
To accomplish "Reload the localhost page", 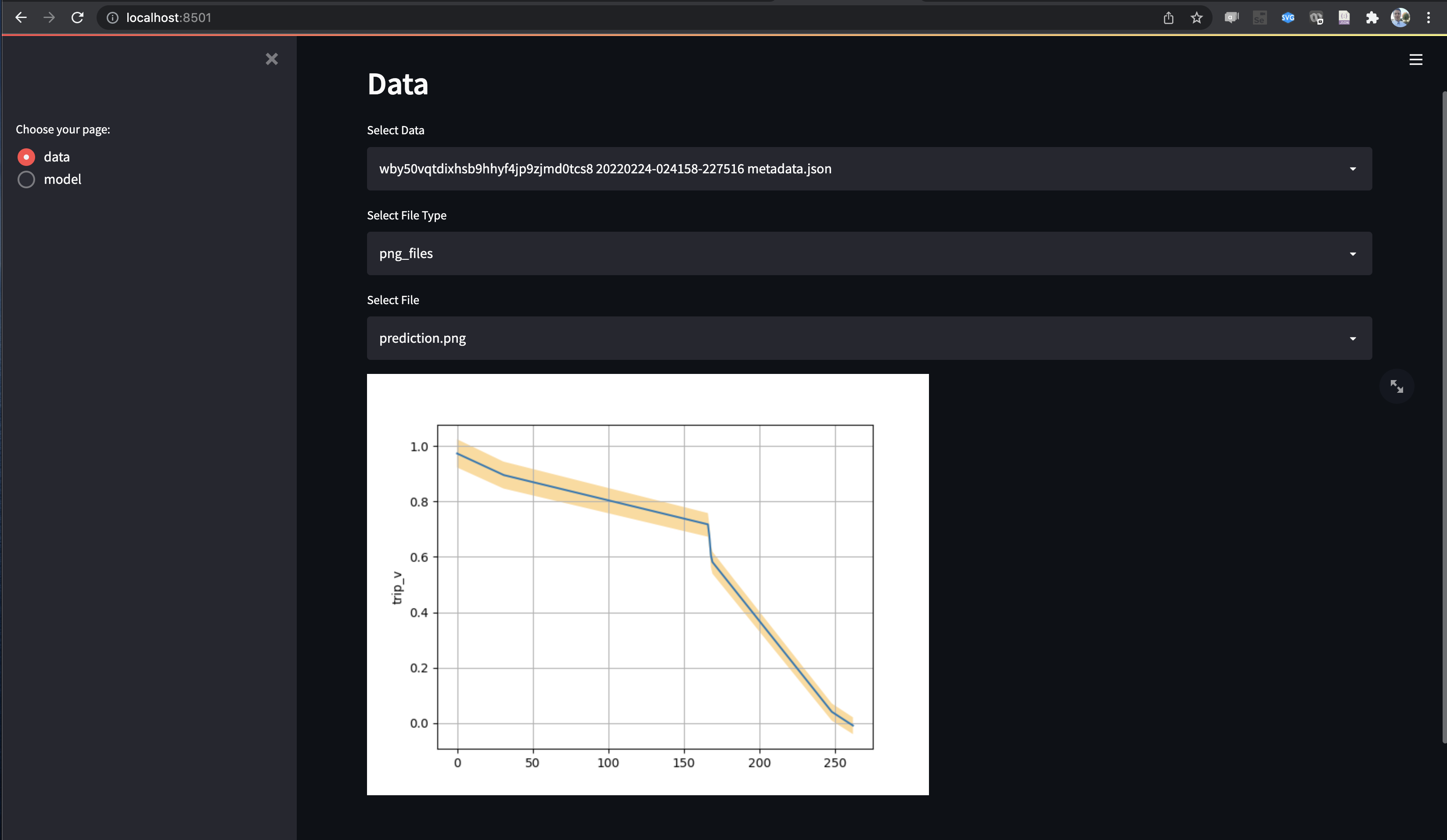I will coord(78,18).
